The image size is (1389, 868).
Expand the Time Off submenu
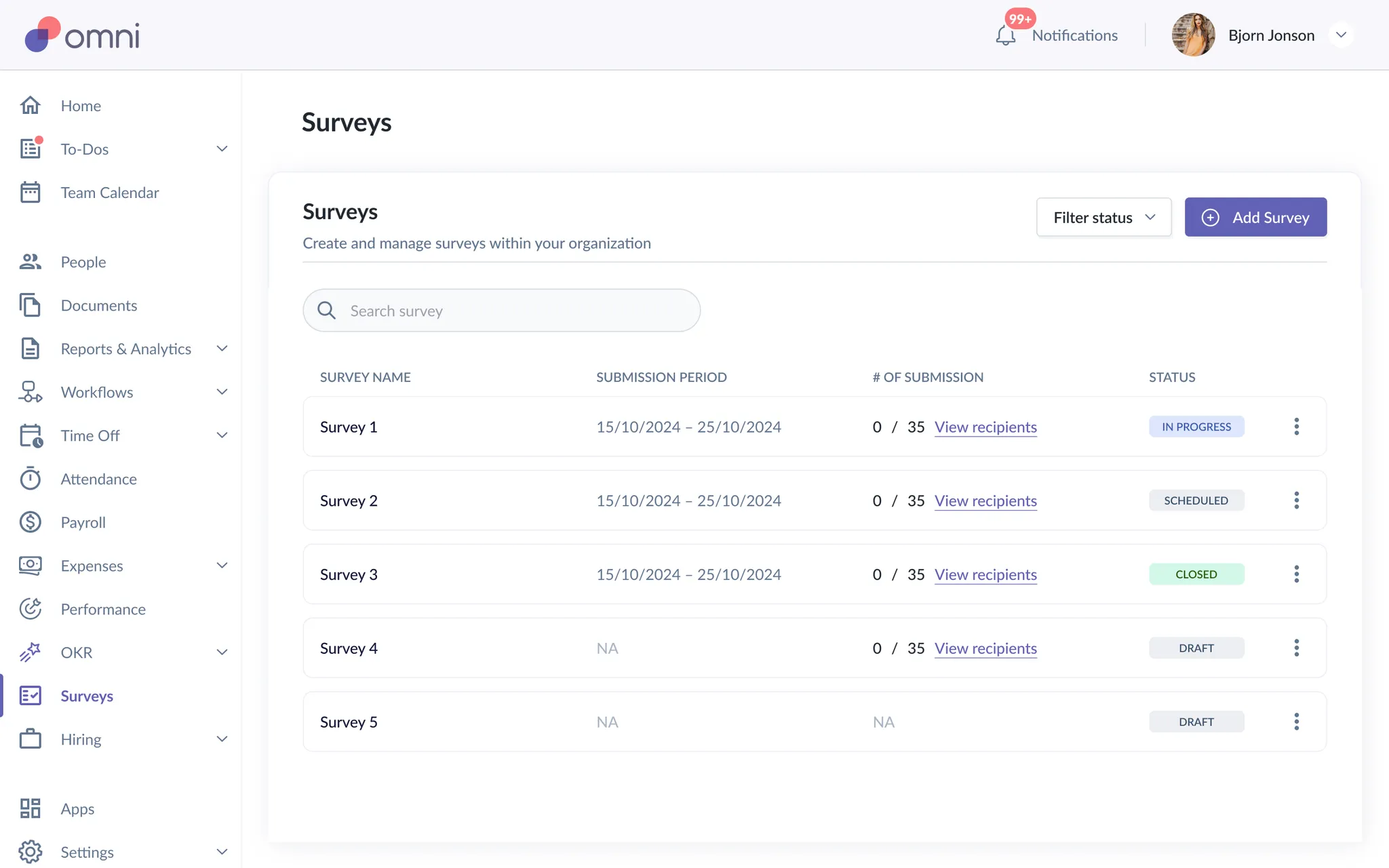tap(222, 435)
